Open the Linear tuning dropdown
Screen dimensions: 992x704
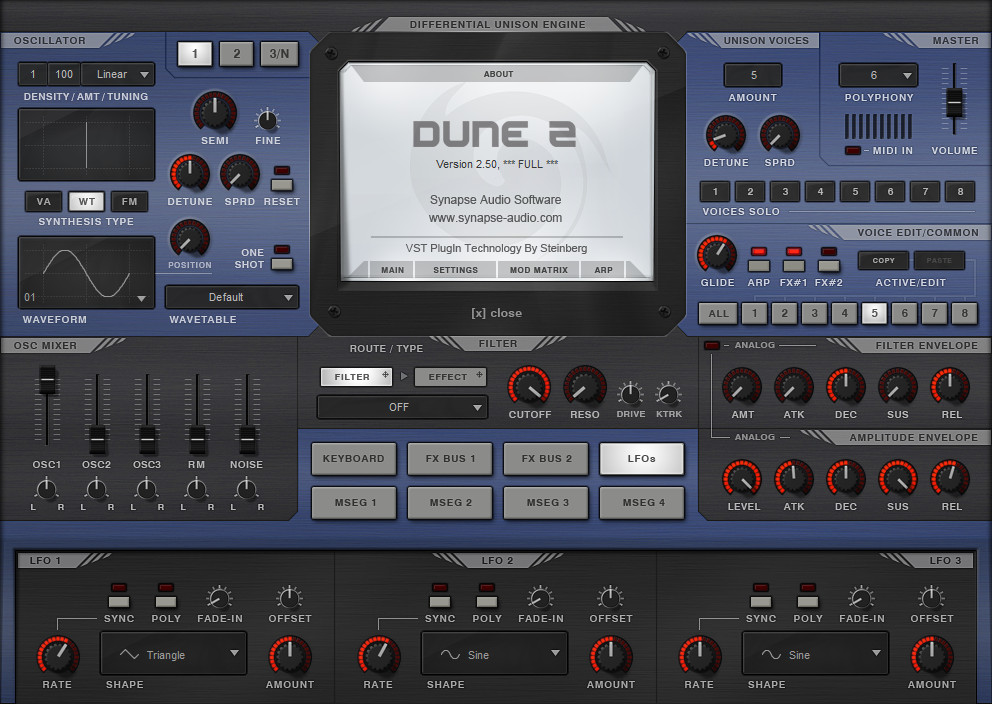(x=118, y=75)
